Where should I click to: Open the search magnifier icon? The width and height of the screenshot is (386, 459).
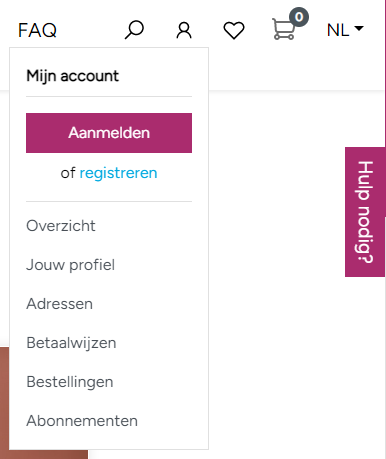pos(134,30)
